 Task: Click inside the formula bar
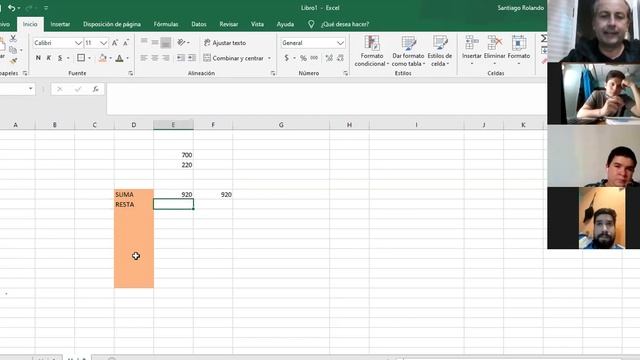point(327,98)
